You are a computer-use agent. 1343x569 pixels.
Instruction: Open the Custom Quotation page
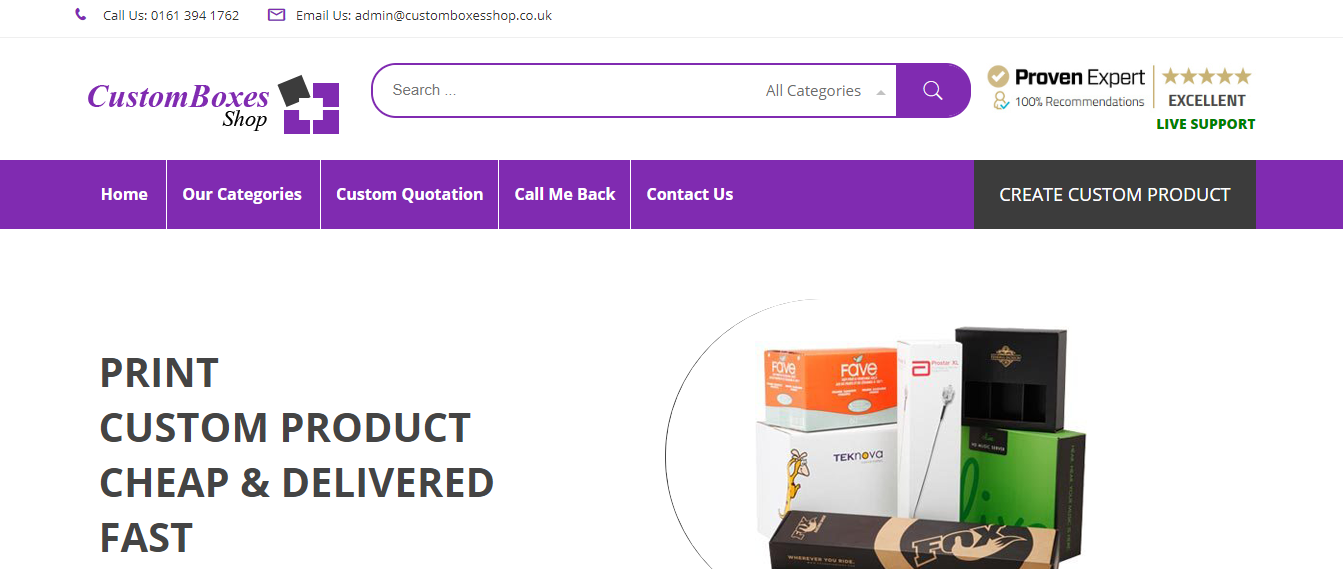409,194
